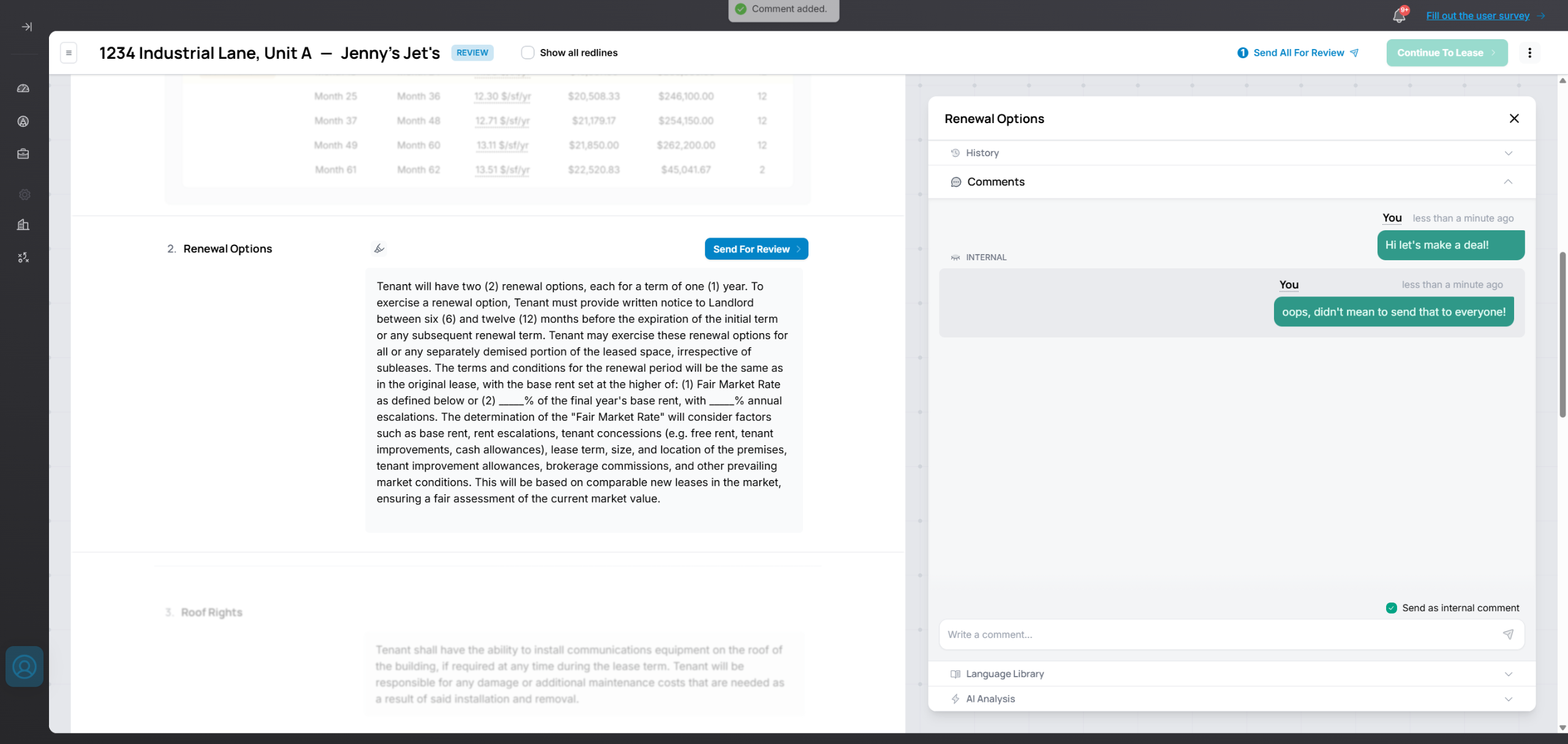Enable the Show all redlines checkbox

click(527, 53)
